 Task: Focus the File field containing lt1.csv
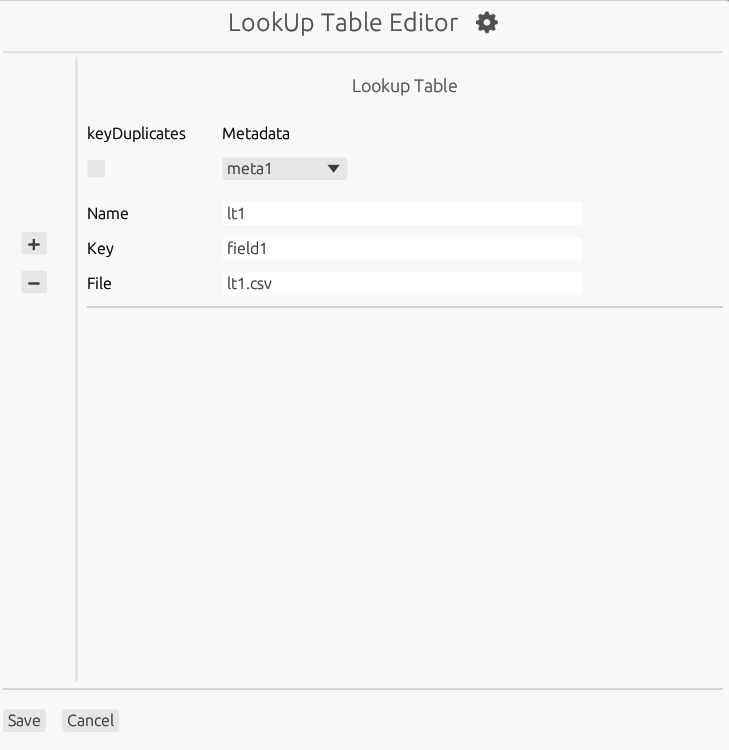coord(402,283)
